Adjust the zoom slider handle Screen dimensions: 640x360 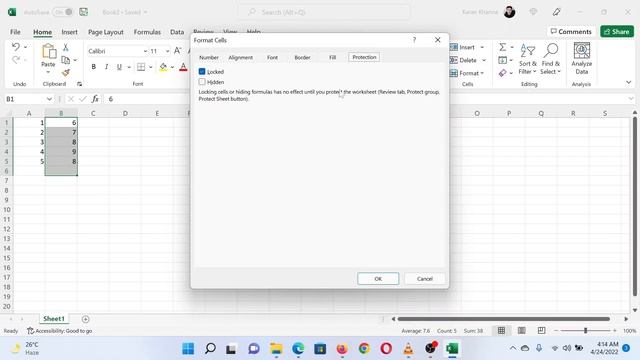pos(586,331)
